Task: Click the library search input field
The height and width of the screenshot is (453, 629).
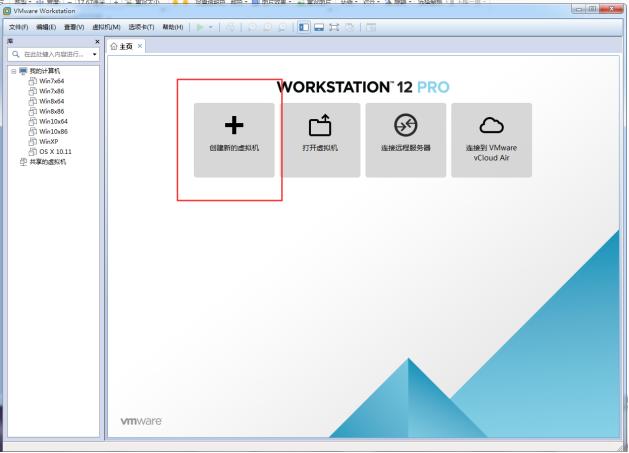Action: point(53,54)
